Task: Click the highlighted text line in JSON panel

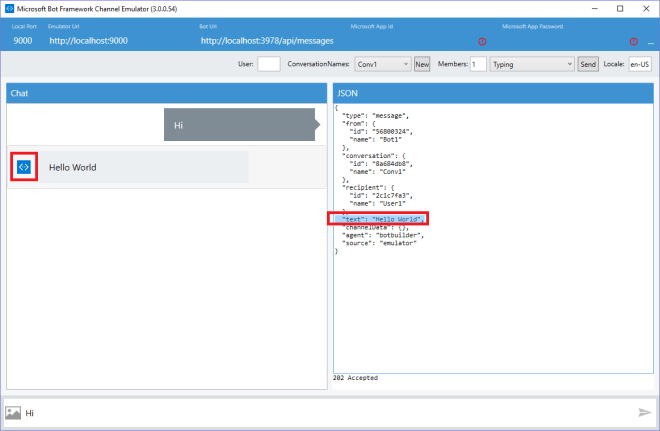Action: (380, 218)
